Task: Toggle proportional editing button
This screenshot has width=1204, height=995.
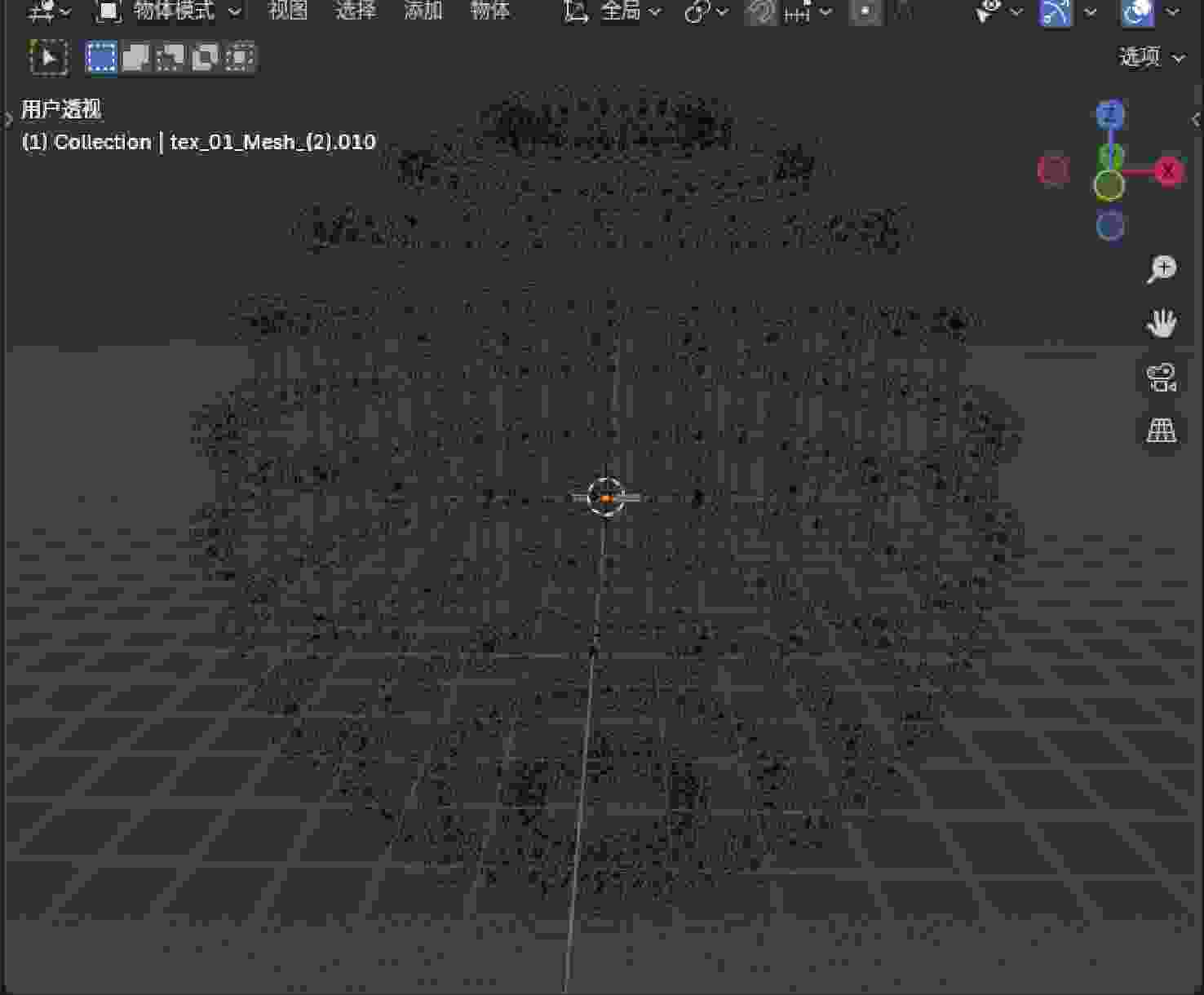Action: 865,12
